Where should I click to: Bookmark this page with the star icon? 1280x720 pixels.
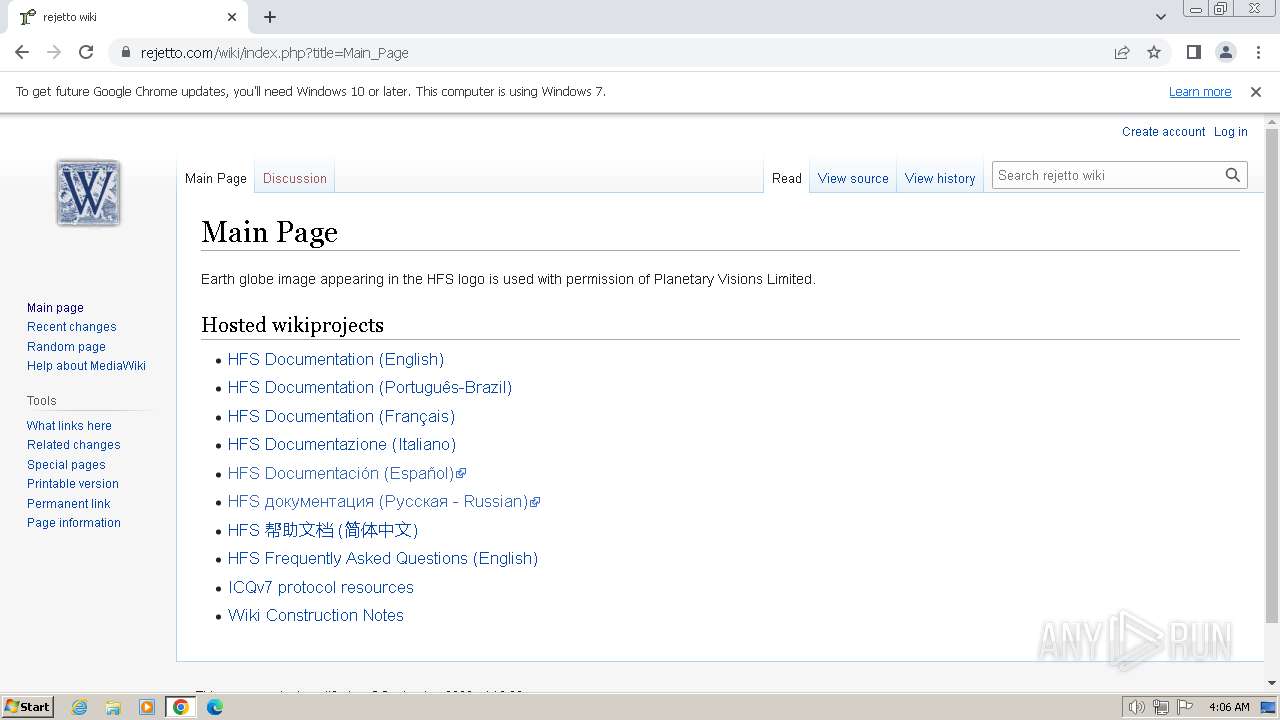pos(1154,52)
